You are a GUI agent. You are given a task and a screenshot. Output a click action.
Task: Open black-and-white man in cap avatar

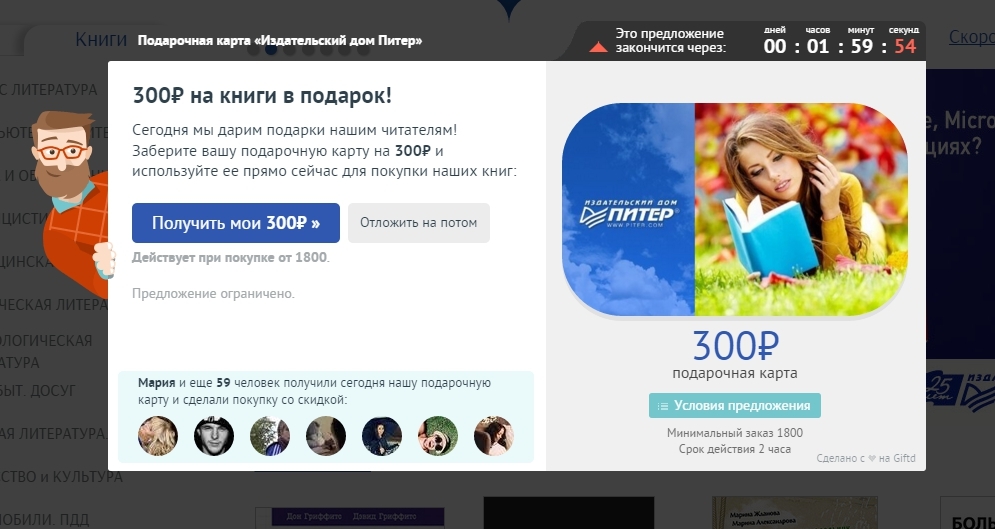tap(214, 436)
